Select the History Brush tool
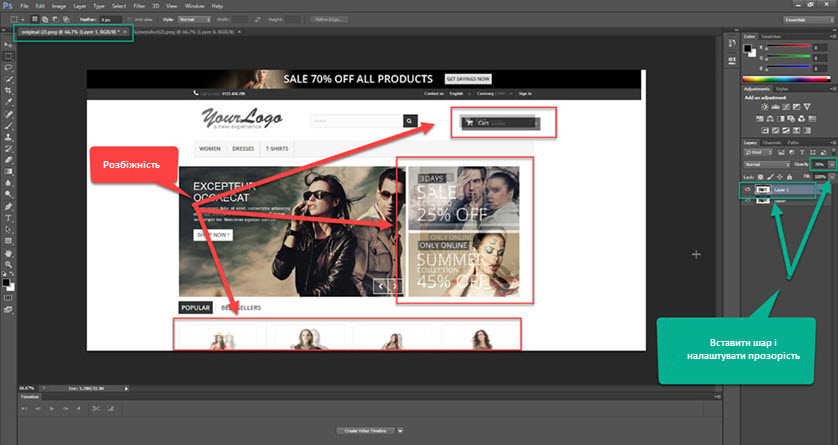Screen dimensions: 838x445 click(8, 149)
